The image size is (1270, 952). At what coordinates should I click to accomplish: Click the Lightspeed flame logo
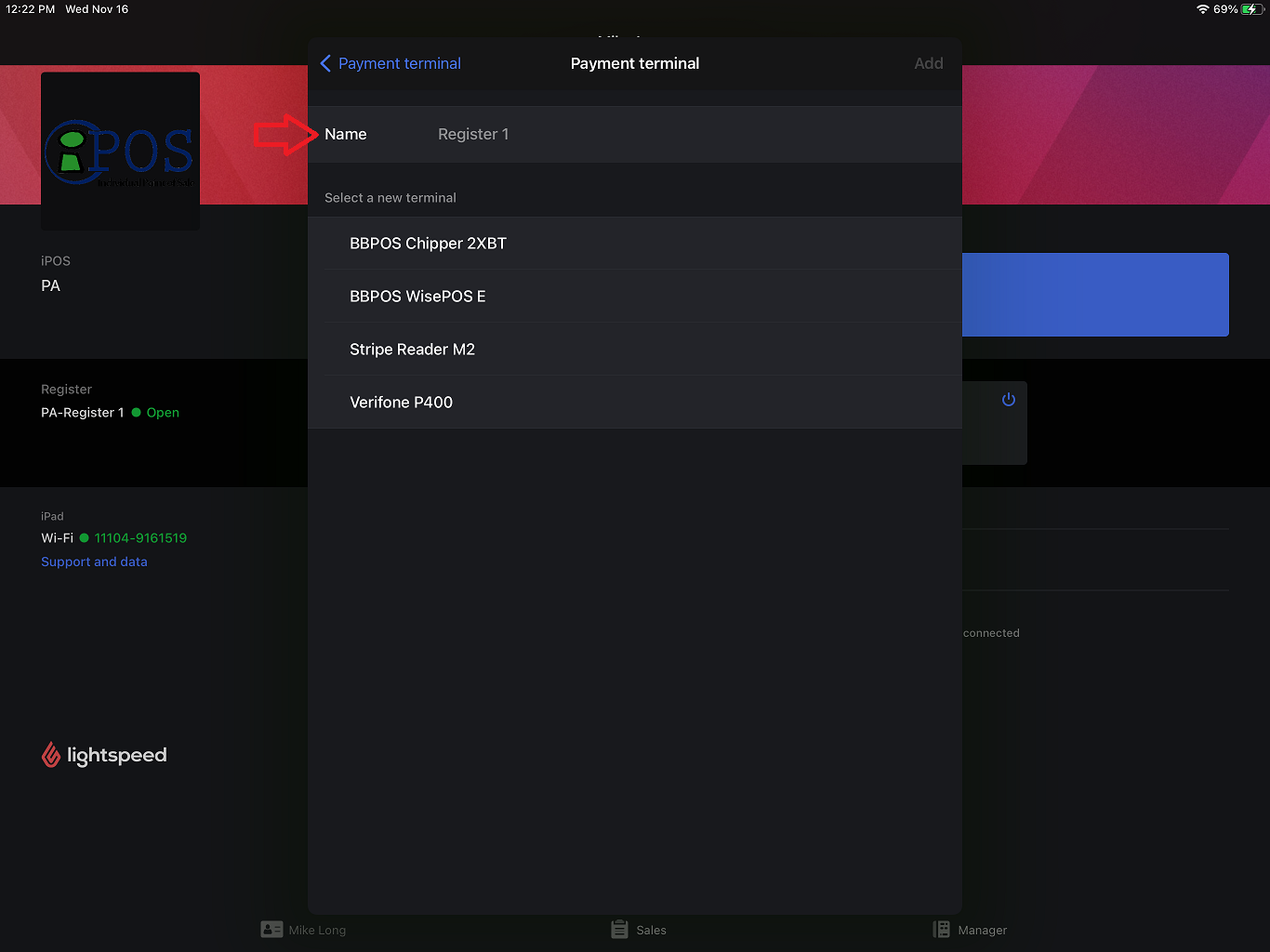click(51, 755)
